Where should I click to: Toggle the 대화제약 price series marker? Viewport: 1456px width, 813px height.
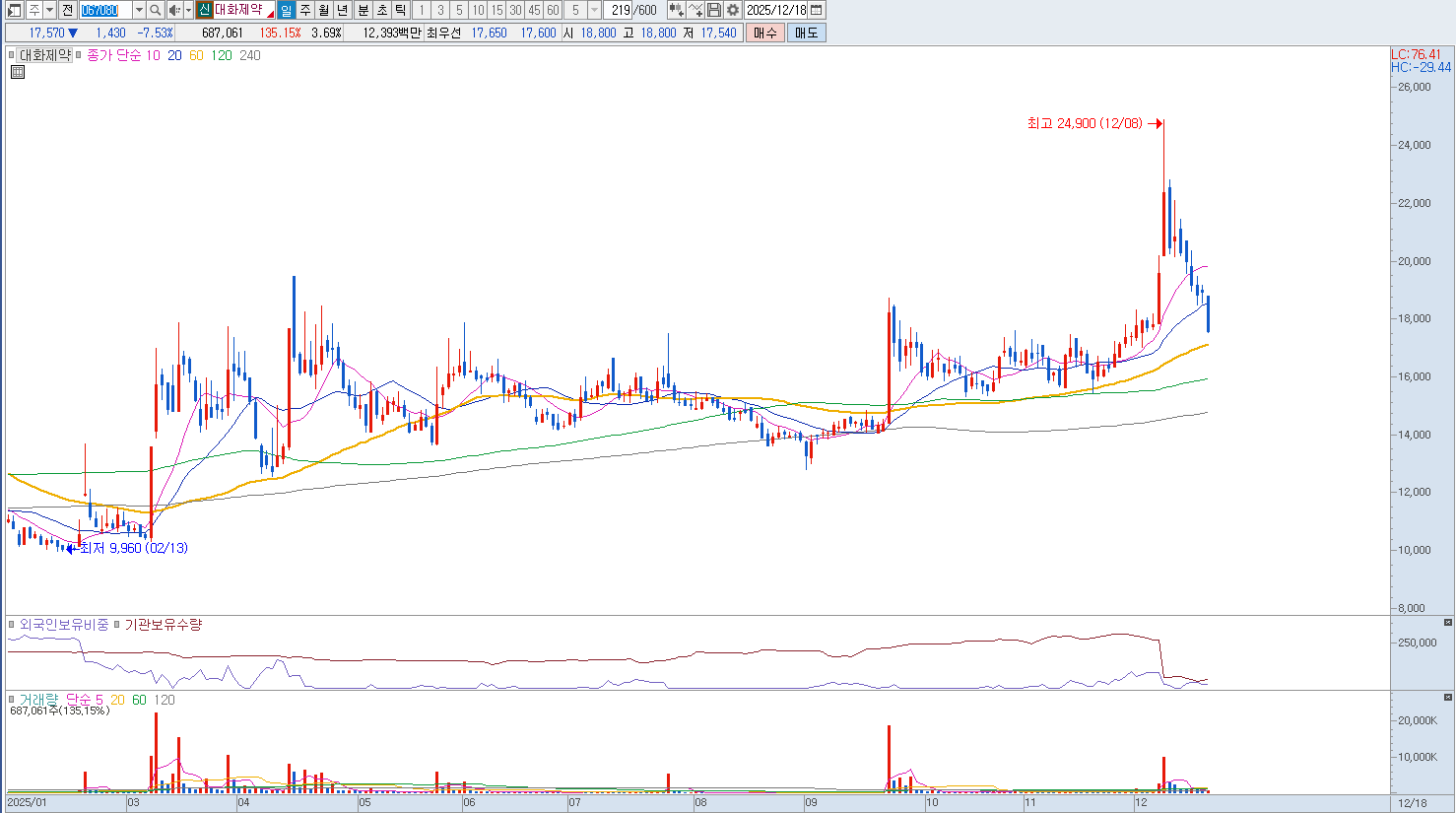[13, 56]
